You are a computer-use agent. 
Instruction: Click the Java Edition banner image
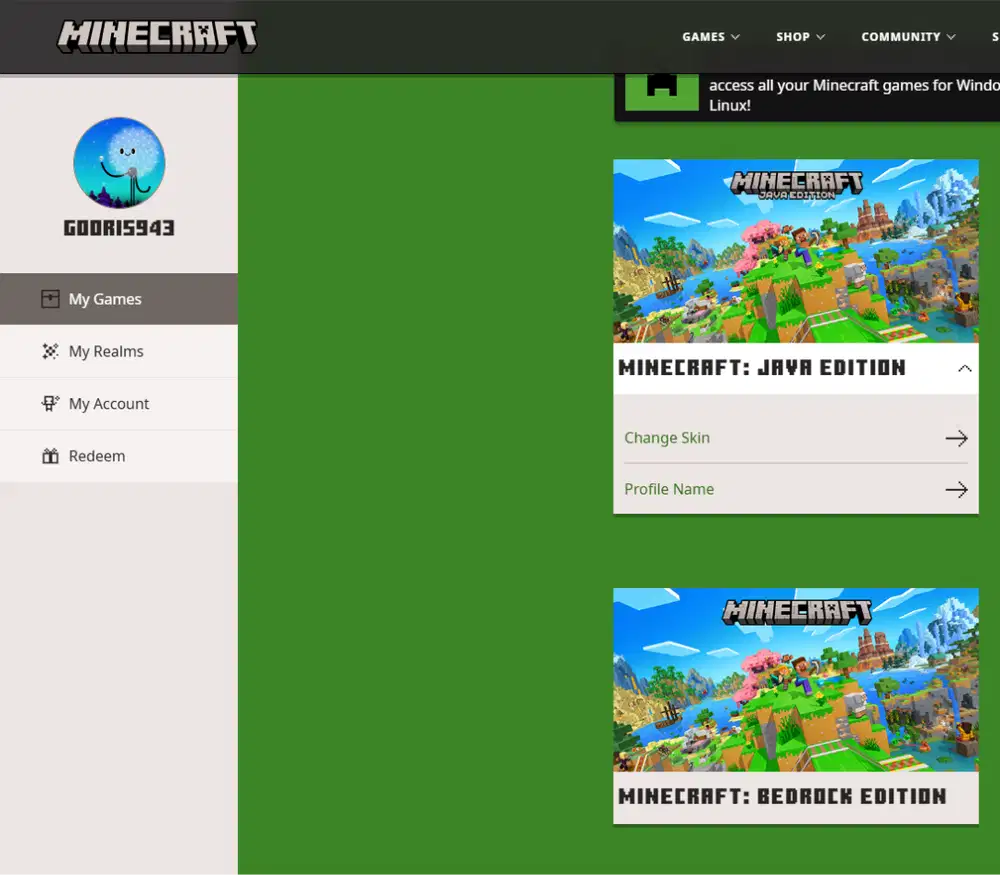[795, 251]
